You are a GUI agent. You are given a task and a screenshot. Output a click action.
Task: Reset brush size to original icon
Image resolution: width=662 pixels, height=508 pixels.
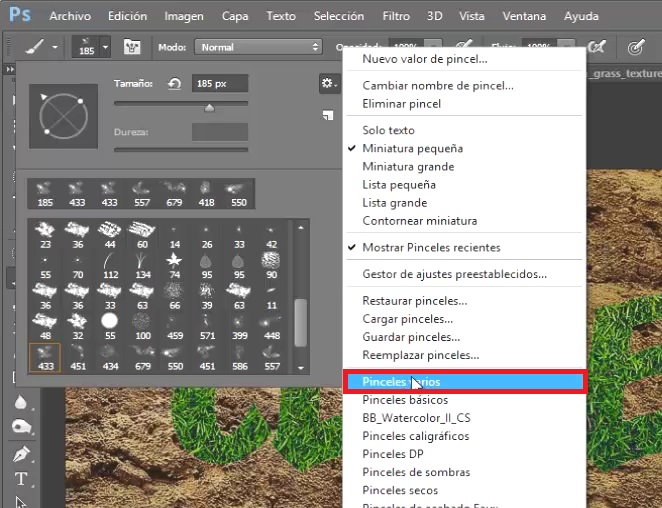(174, 84)
